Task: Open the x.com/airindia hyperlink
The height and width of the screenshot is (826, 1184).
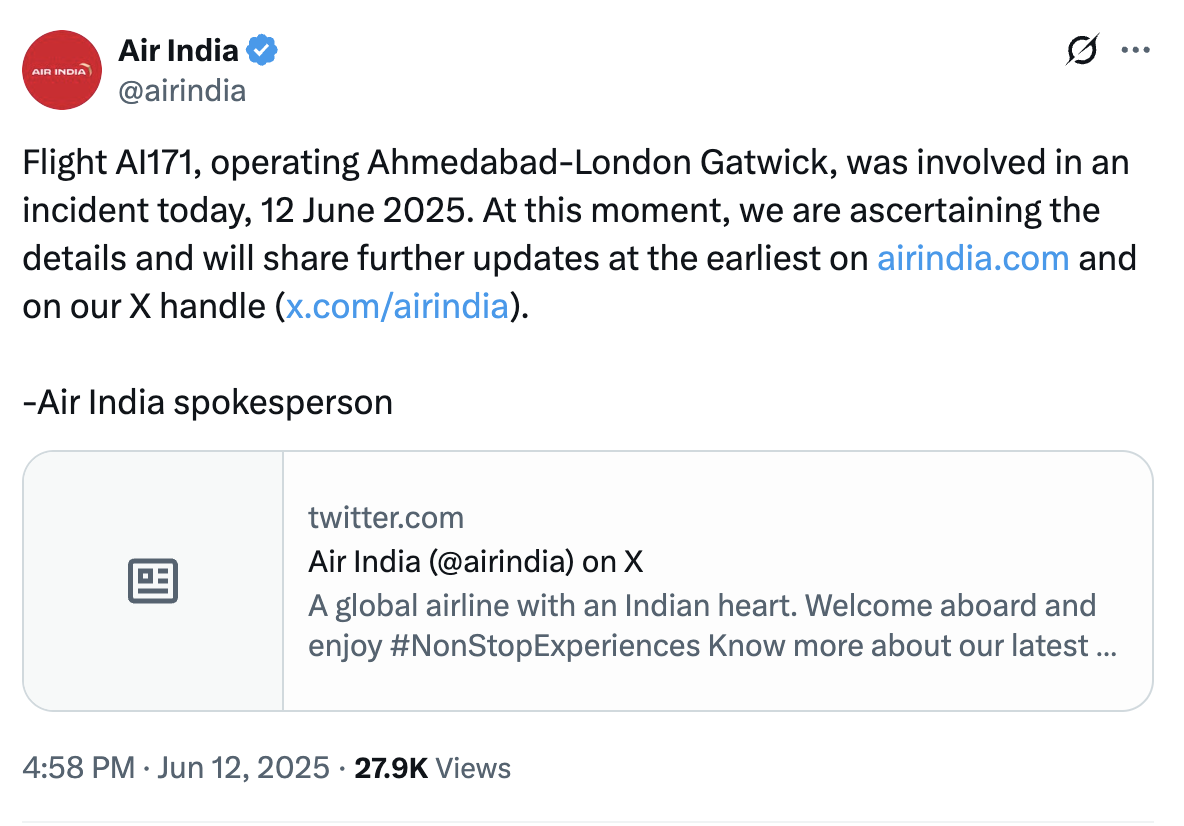Action: [x=397, y=305]
